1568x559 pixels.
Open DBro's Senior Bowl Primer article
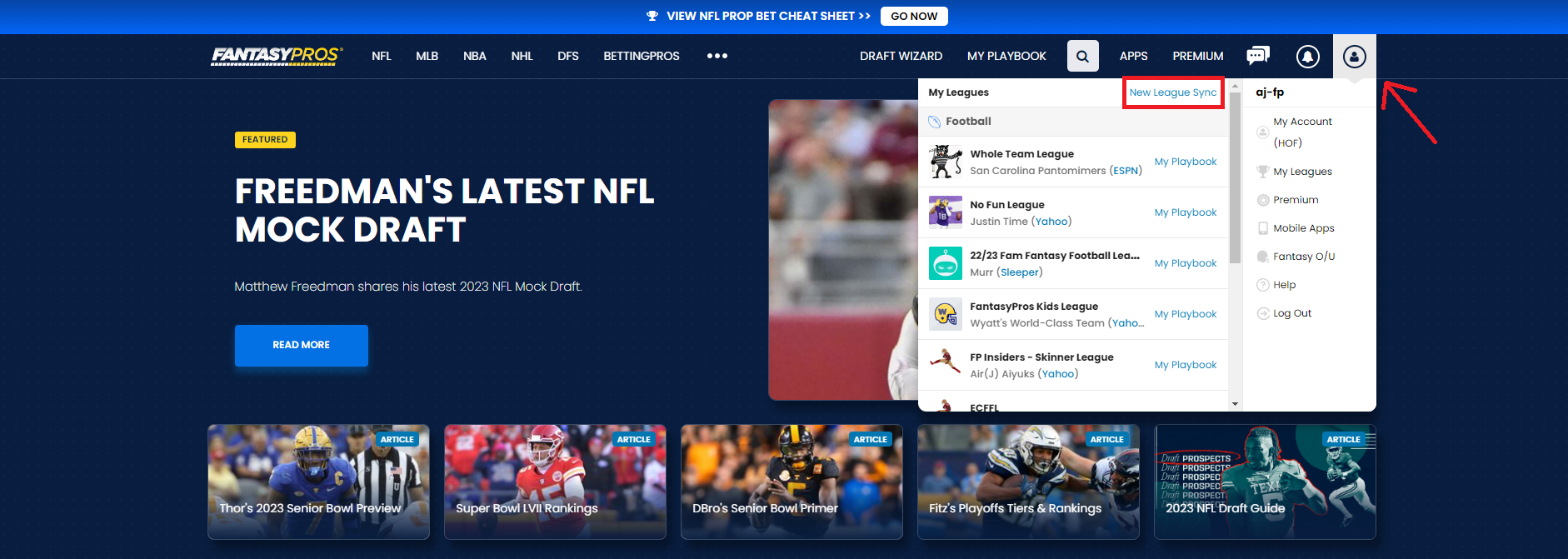coord(791,482)
